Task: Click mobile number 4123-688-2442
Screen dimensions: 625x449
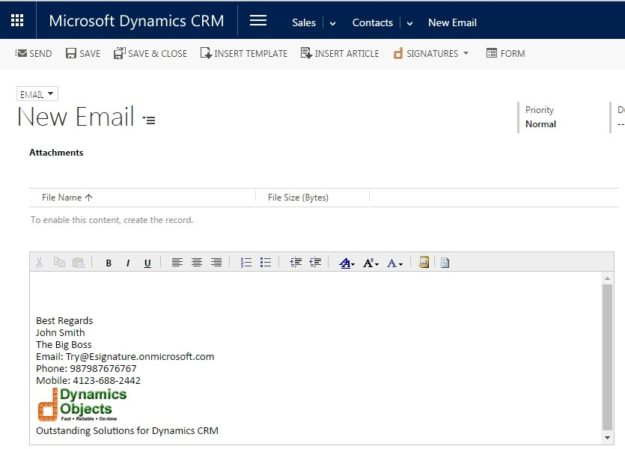Action: [106, 380]
